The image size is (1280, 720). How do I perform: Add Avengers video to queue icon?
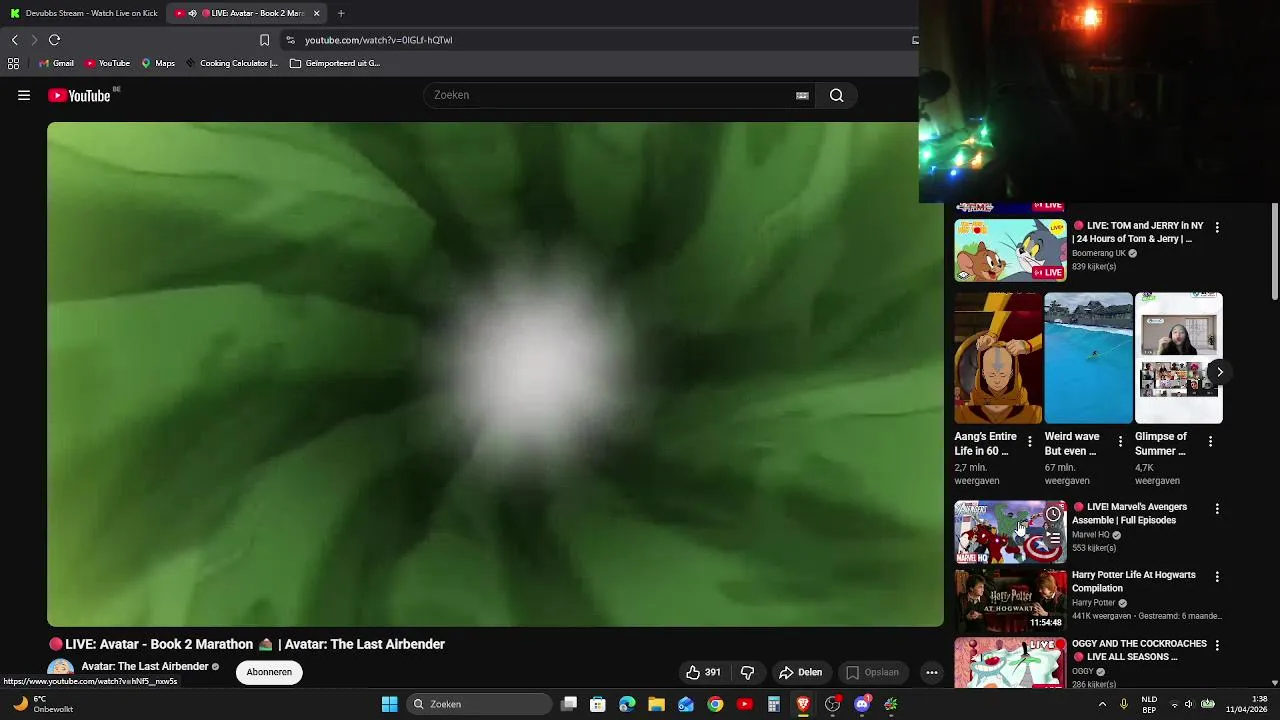coord(1053,538)
